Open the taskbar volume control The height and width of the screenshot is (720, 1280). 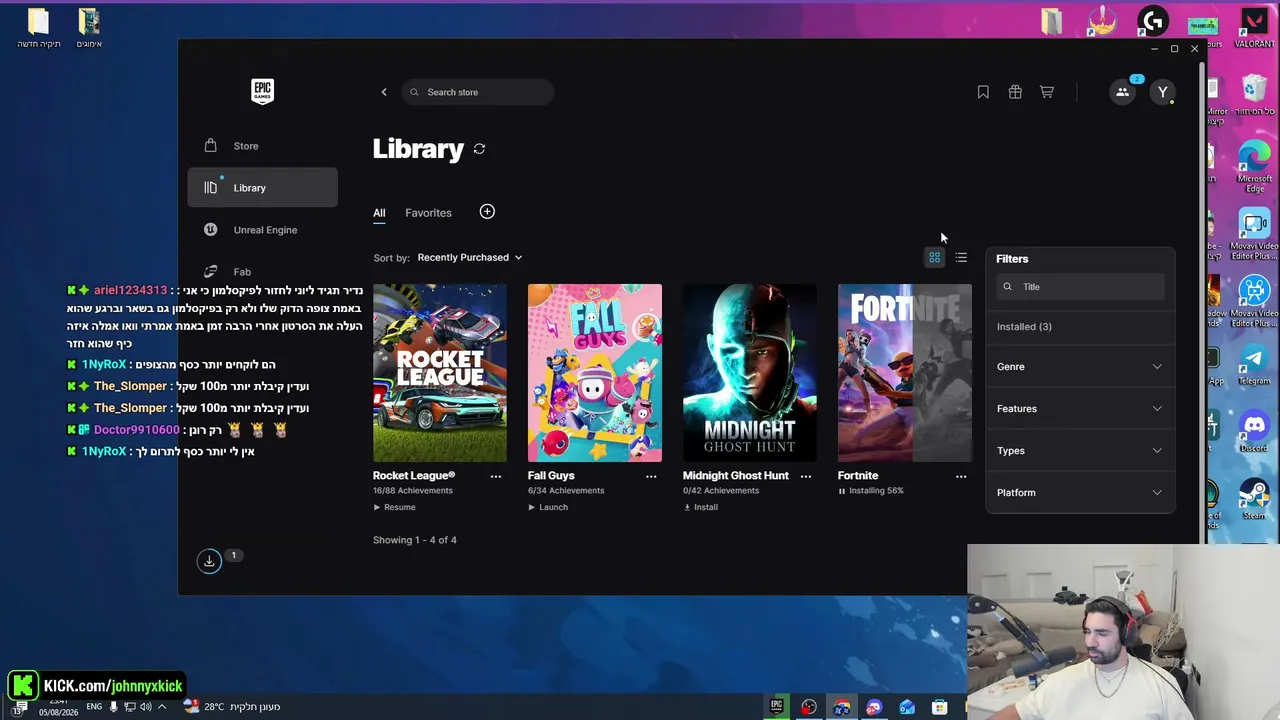click(x=145, y=707)
